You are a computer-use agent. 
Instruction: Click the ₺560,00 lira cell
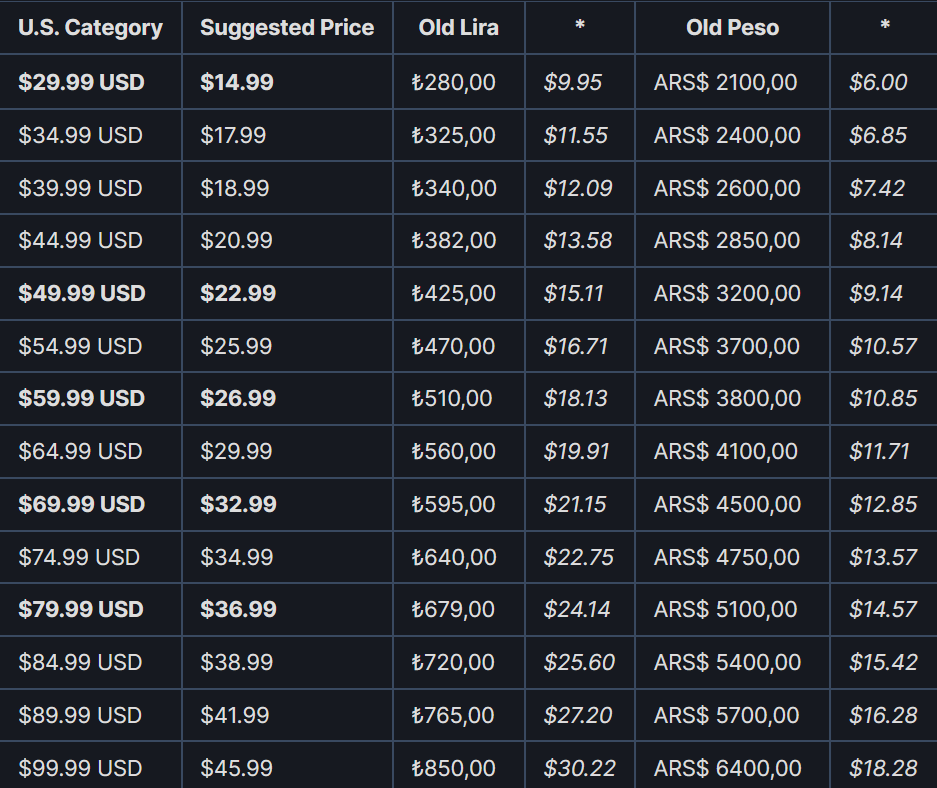(x=453, y=451)
